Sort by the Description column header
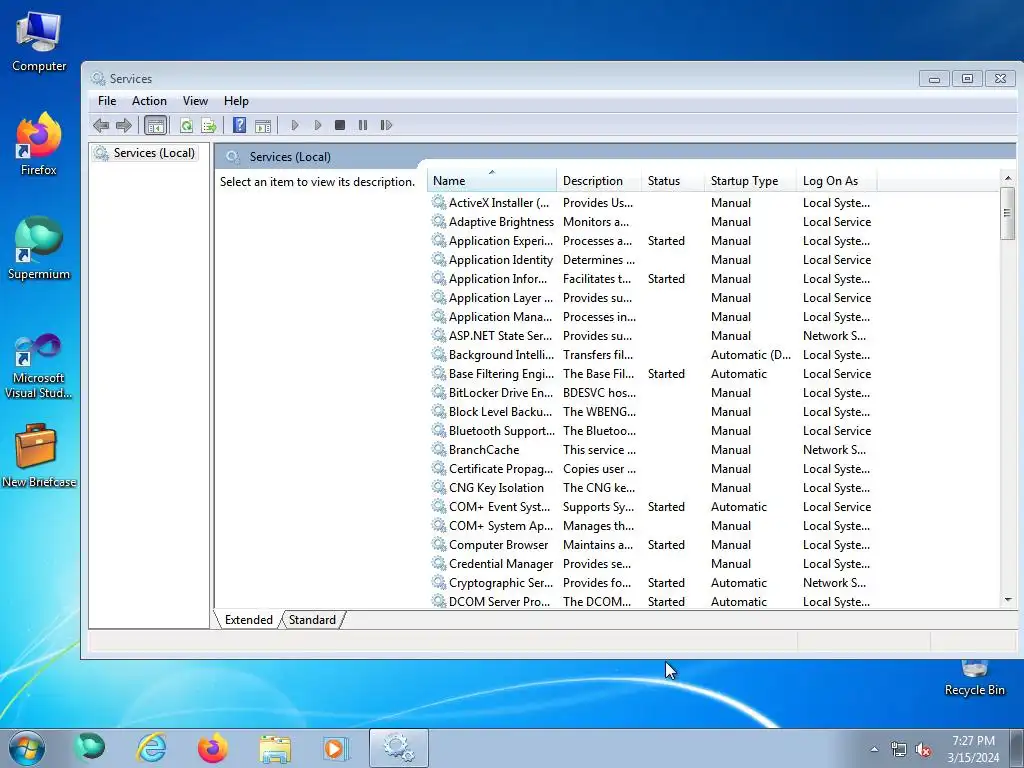Image resolution: width=1024 pixels, height=768 pixels. click(599, 181)
